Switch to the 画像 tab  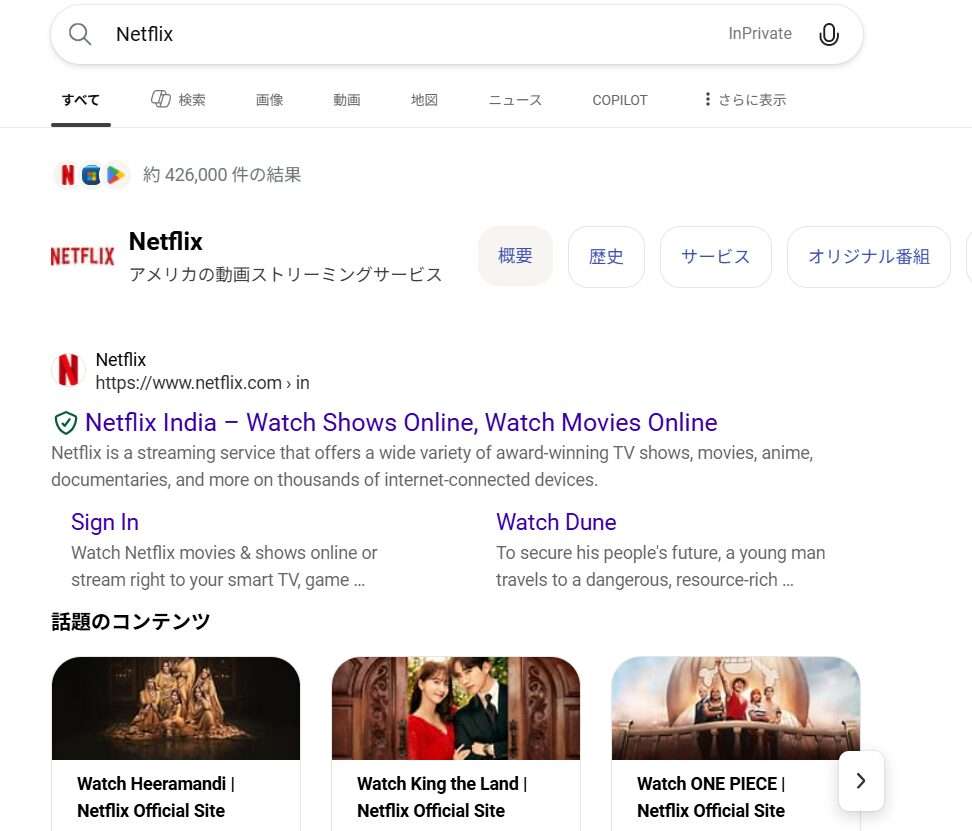click(269, 100)
